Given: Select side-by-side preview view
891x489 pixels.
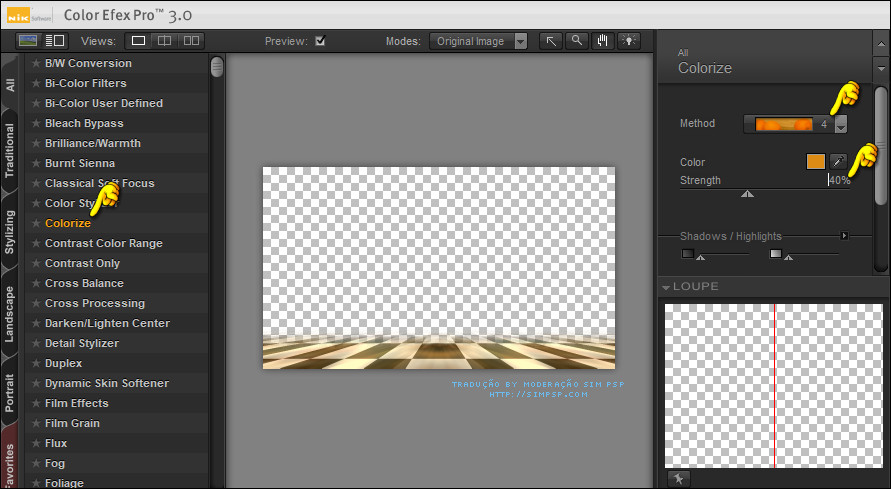Looking at the screenshot, I should 190,41.
